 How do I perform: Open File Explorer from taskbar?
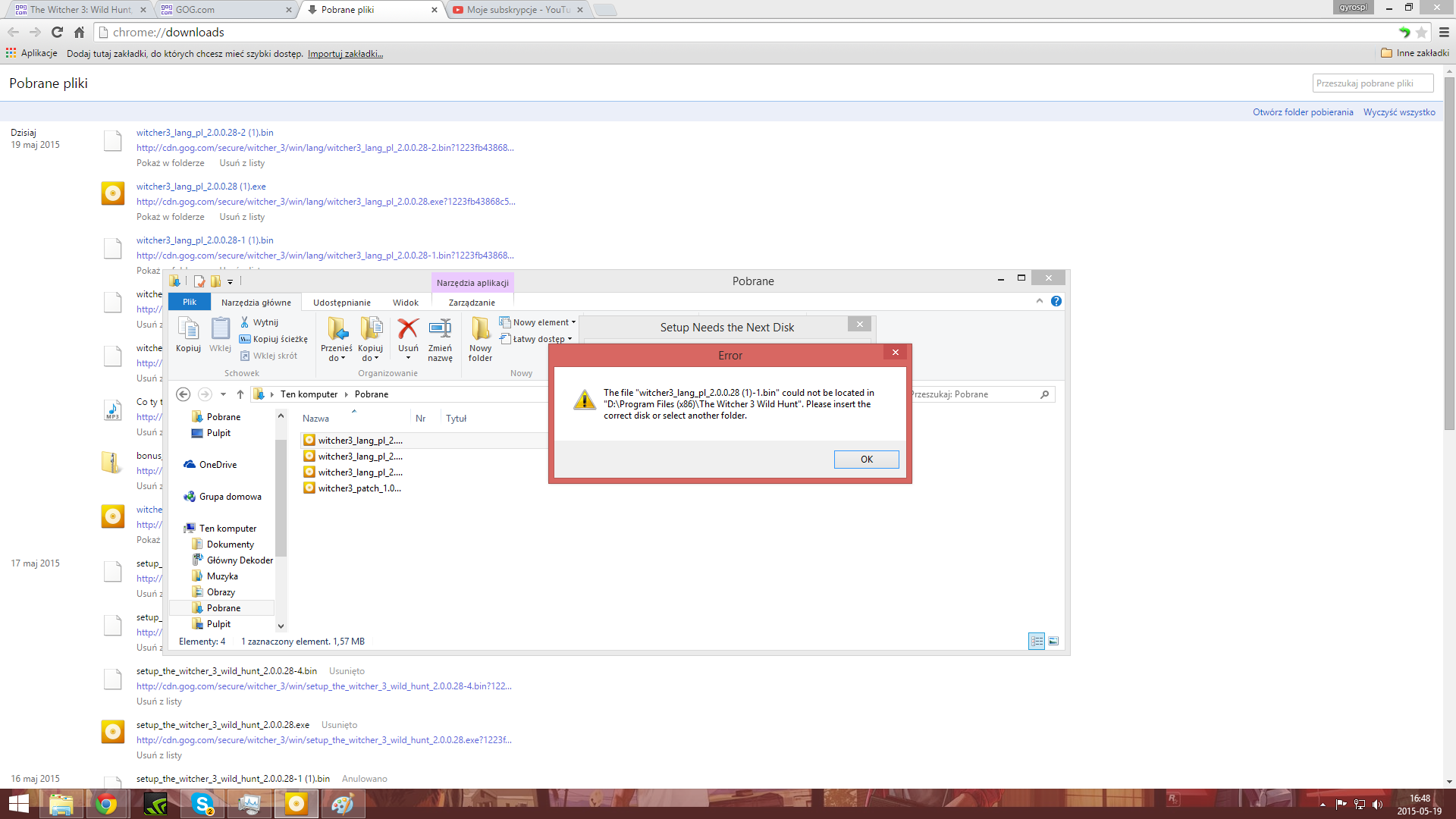pyautogui.click(x=61, y=804)
